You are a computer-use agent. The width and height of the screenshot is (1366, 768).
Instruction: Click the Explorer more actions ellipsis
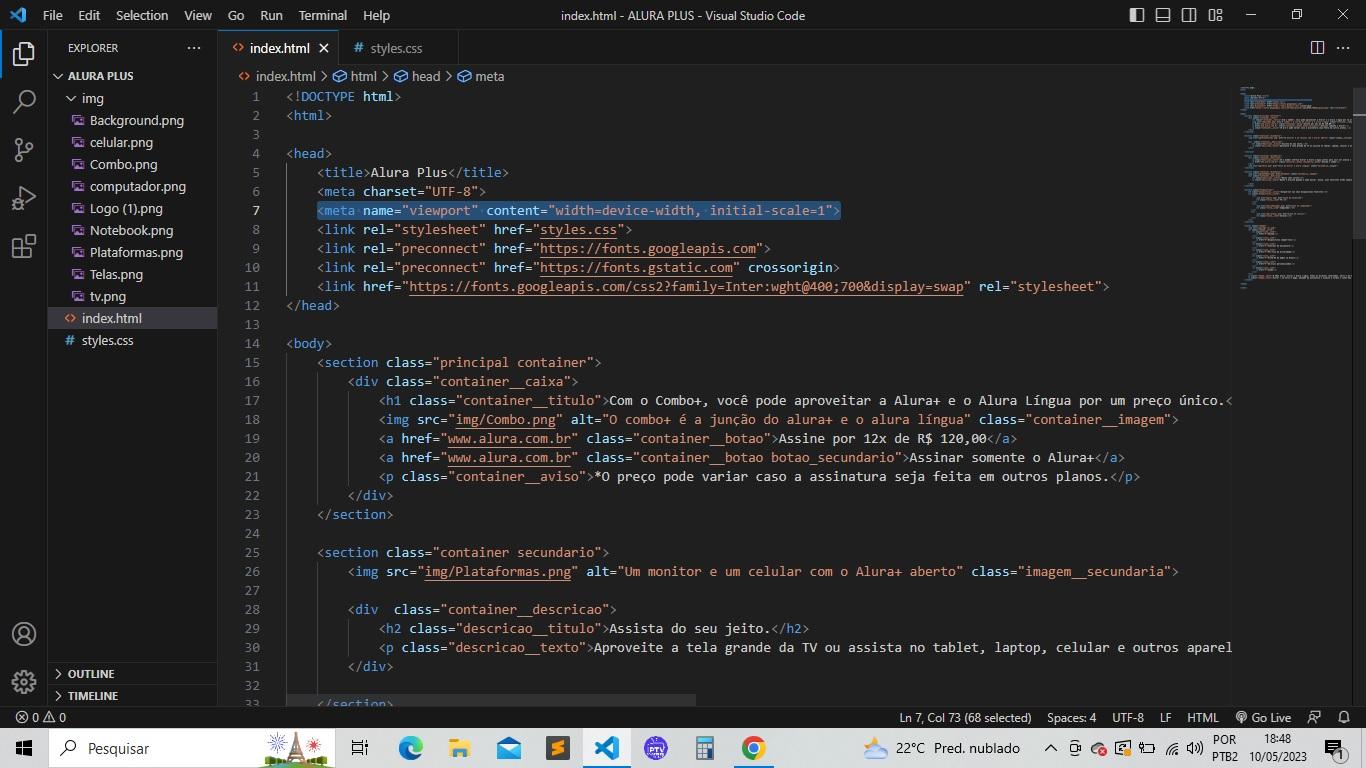coord(193,48)
